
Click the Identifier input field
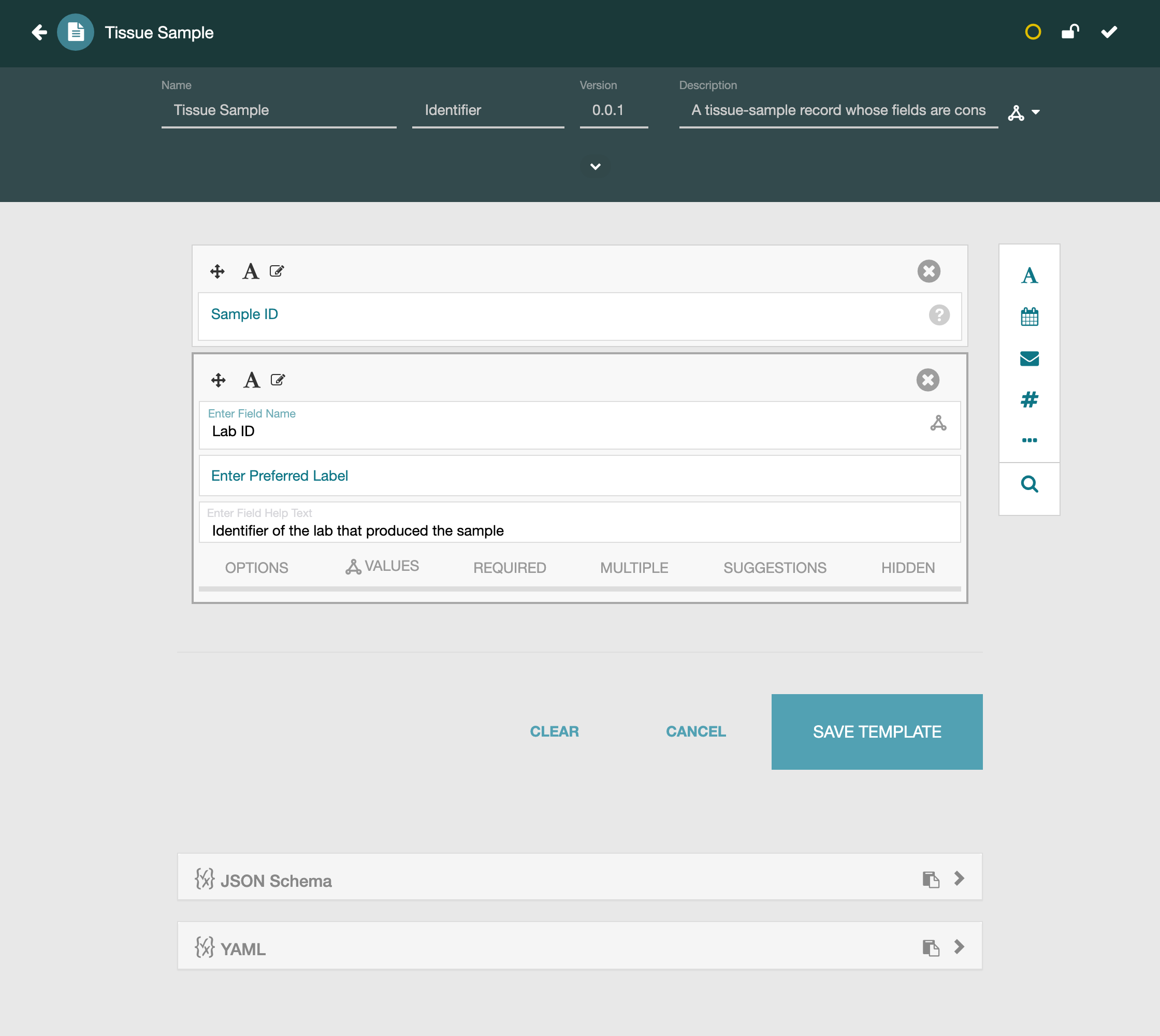coord(488,110)
